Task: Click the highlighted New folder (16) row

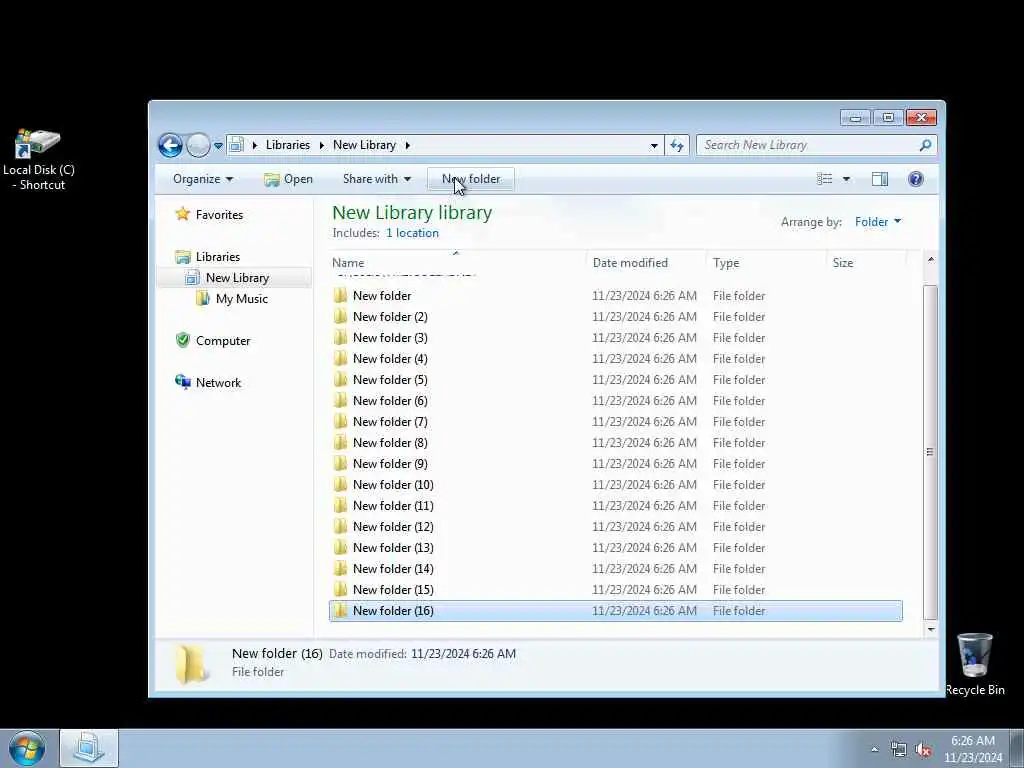Action: 616,611
